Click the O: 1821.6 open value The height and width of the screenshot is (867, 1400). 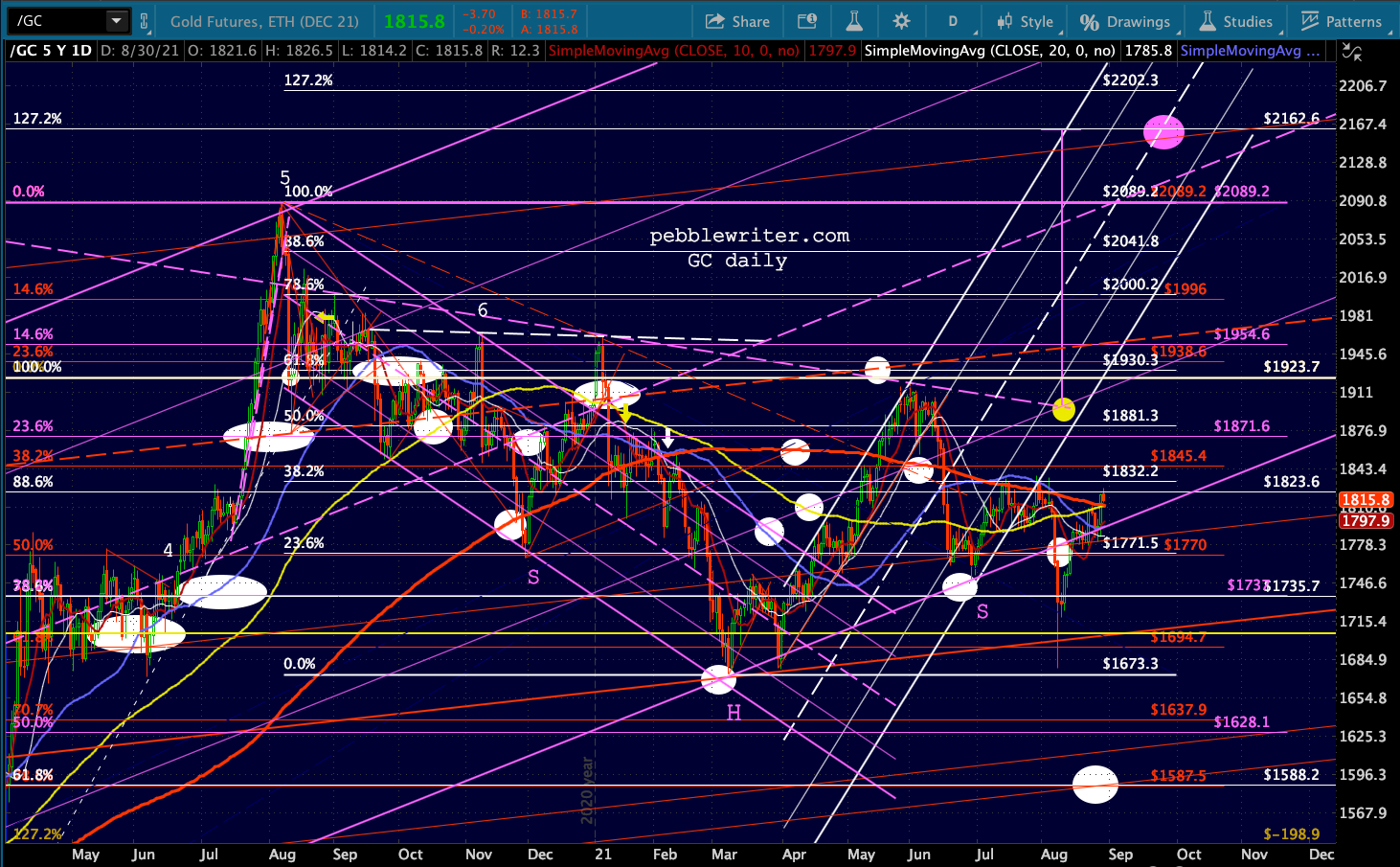[221, 51]
